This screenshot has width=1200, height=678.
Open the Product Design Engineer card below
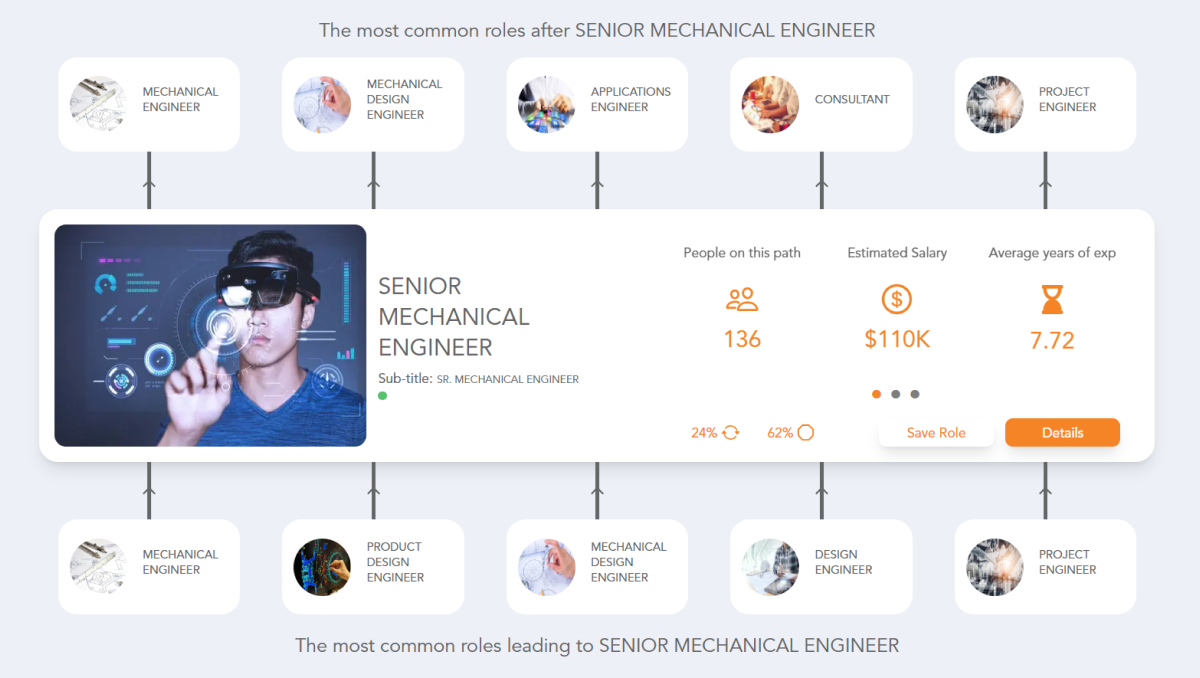(x=372, y=566)
